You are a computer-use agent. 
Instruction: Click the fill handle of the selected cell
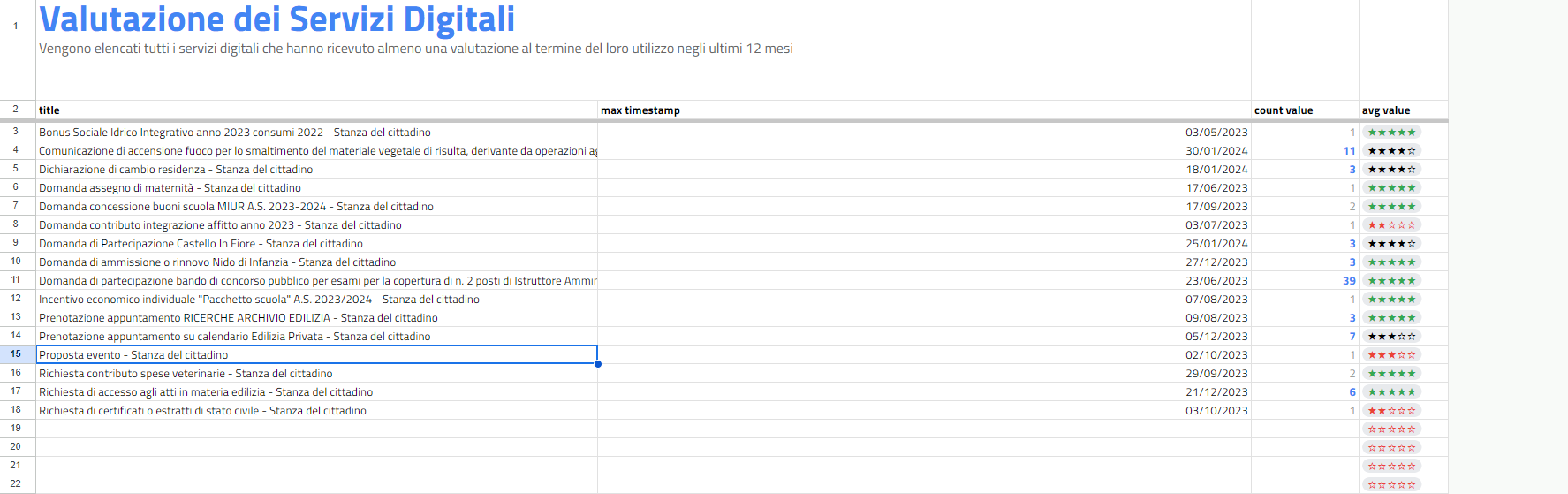point(598,364)
